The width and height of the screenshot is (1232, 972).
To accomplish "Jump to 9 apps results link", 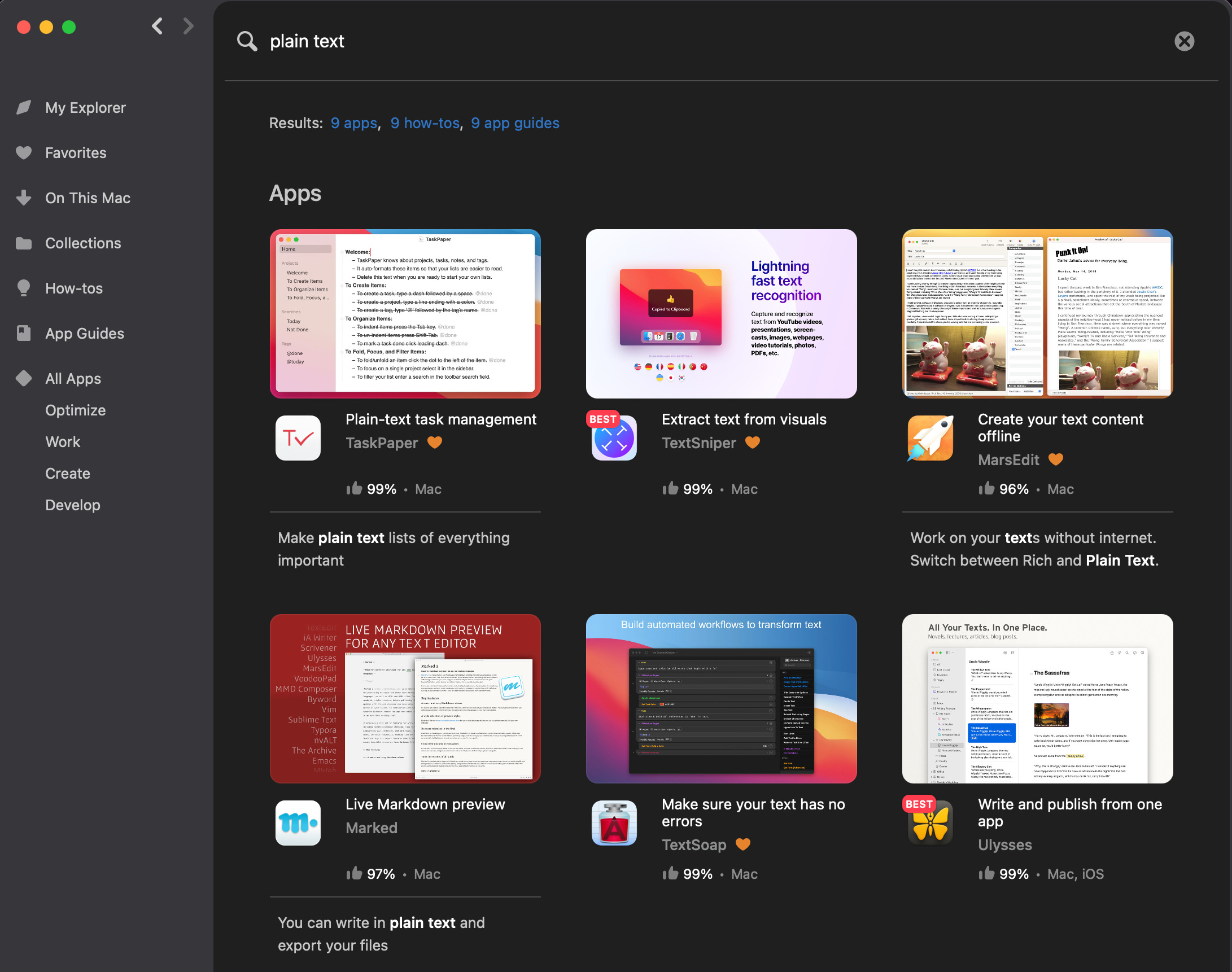I will [354, 123].
